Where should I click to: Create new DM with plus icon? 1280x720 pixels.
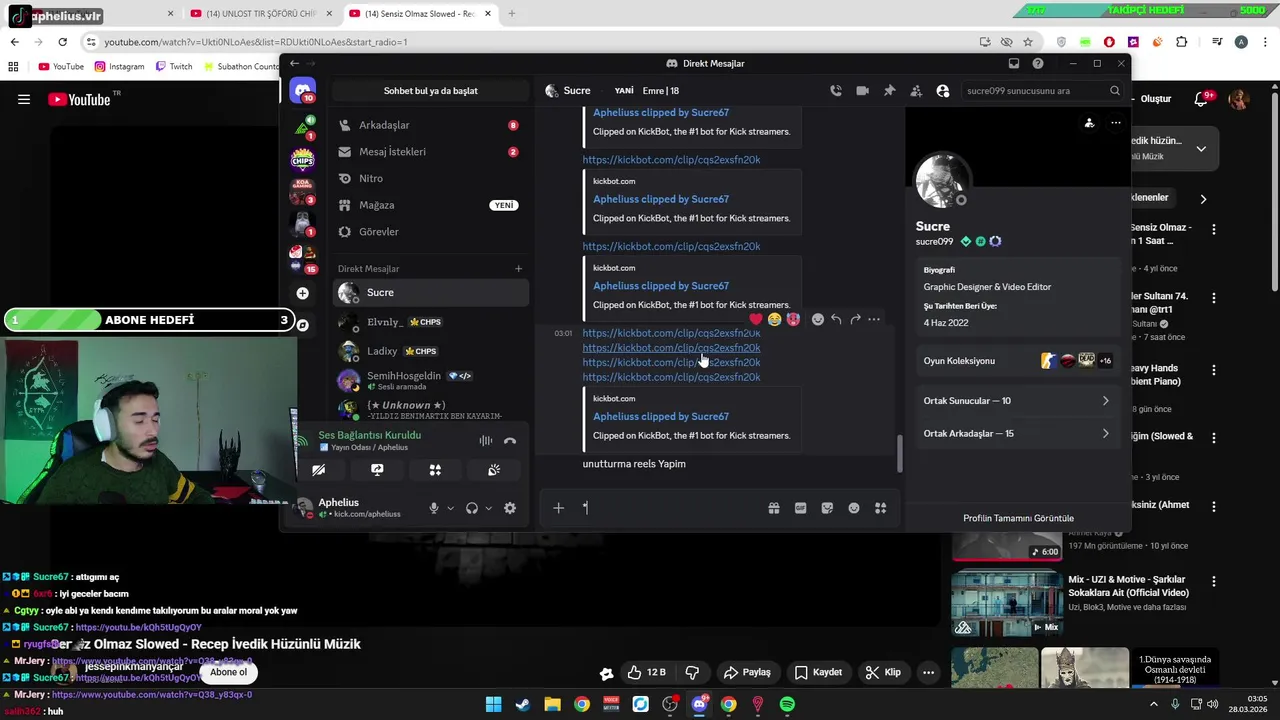point(518,269)
